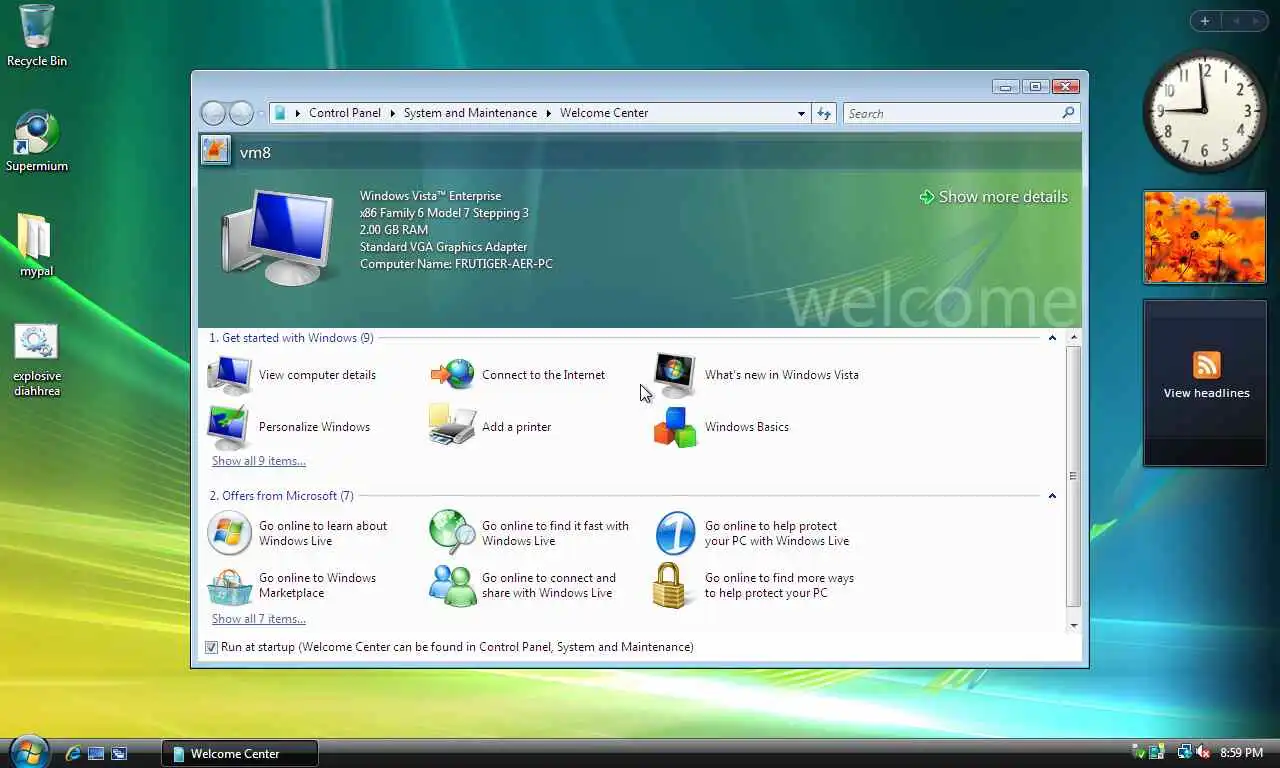Click the Show all 9 items link

pos(259,461)
